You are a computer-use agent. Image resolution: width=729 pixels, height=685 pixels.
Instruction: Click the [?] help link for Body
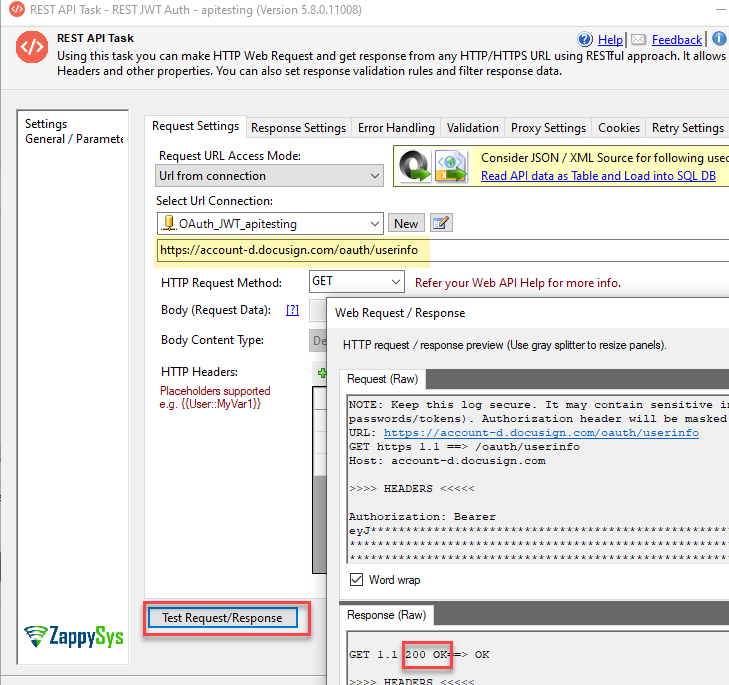292,310
